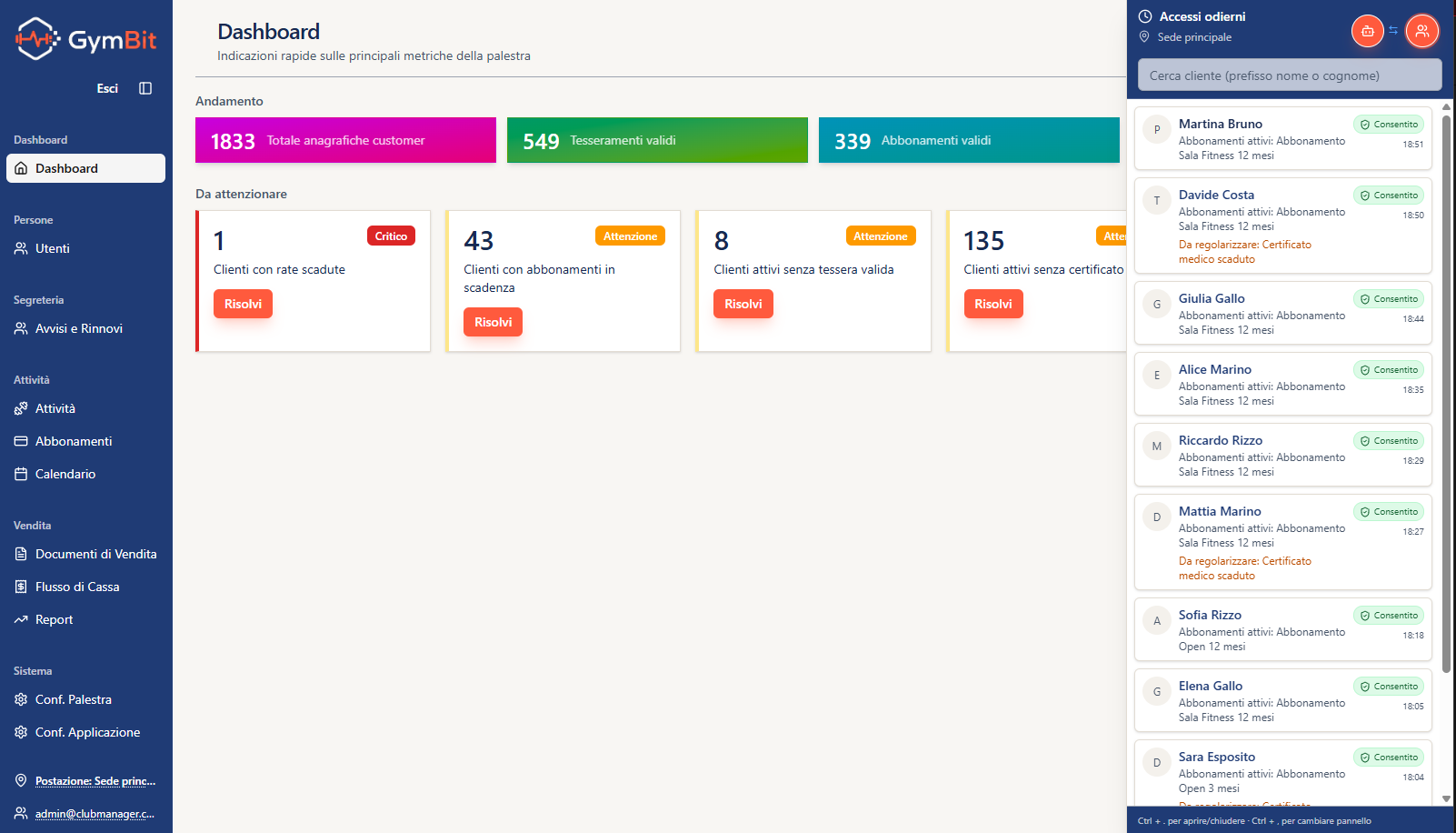Click Consentito badge on Davide Costa
Image resolution: width=1456 pixels, height=833 pixels.
[1389, 196]
